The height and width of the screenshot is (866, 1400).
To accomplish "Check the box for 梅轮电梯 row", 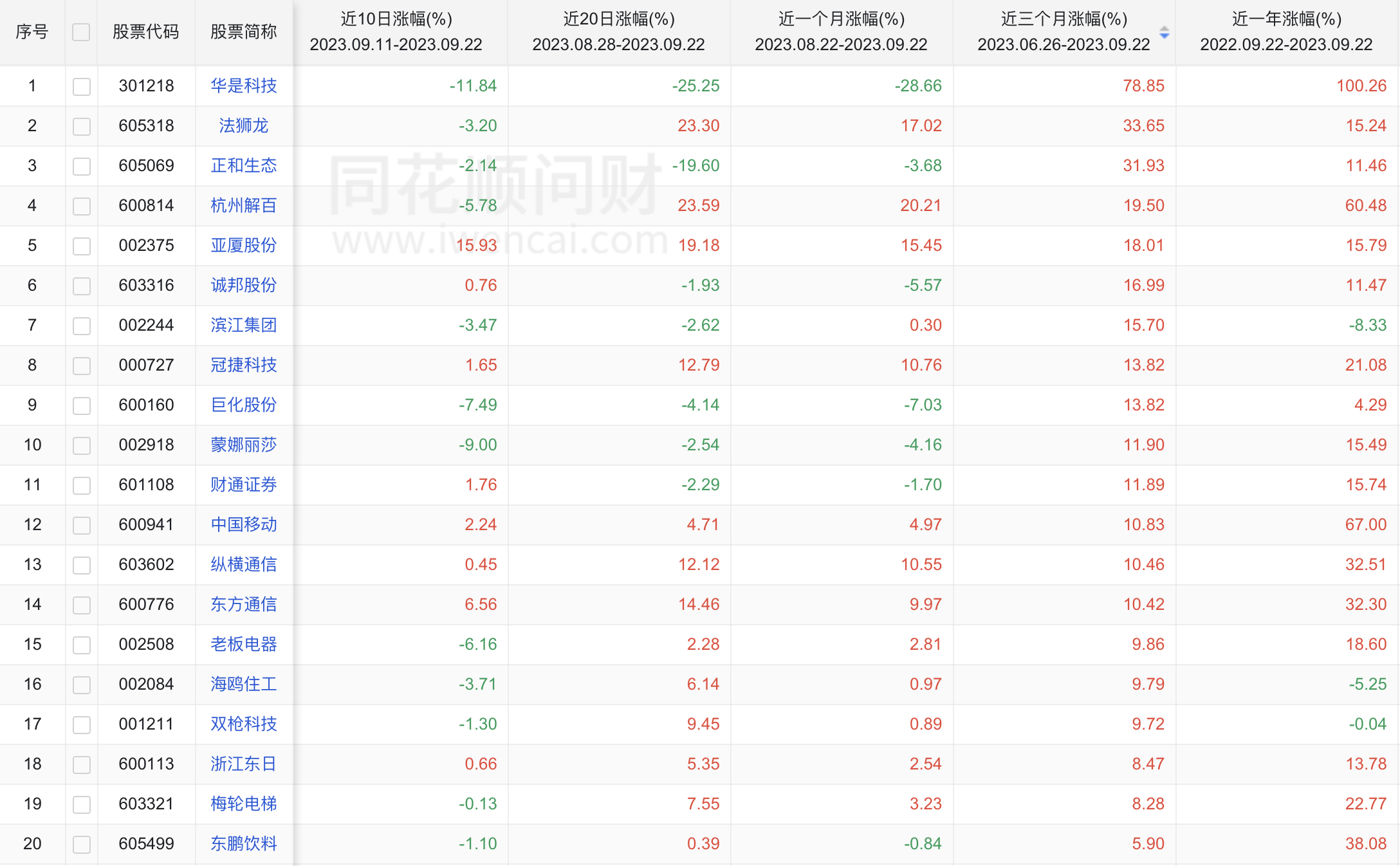I will (82, 804).
